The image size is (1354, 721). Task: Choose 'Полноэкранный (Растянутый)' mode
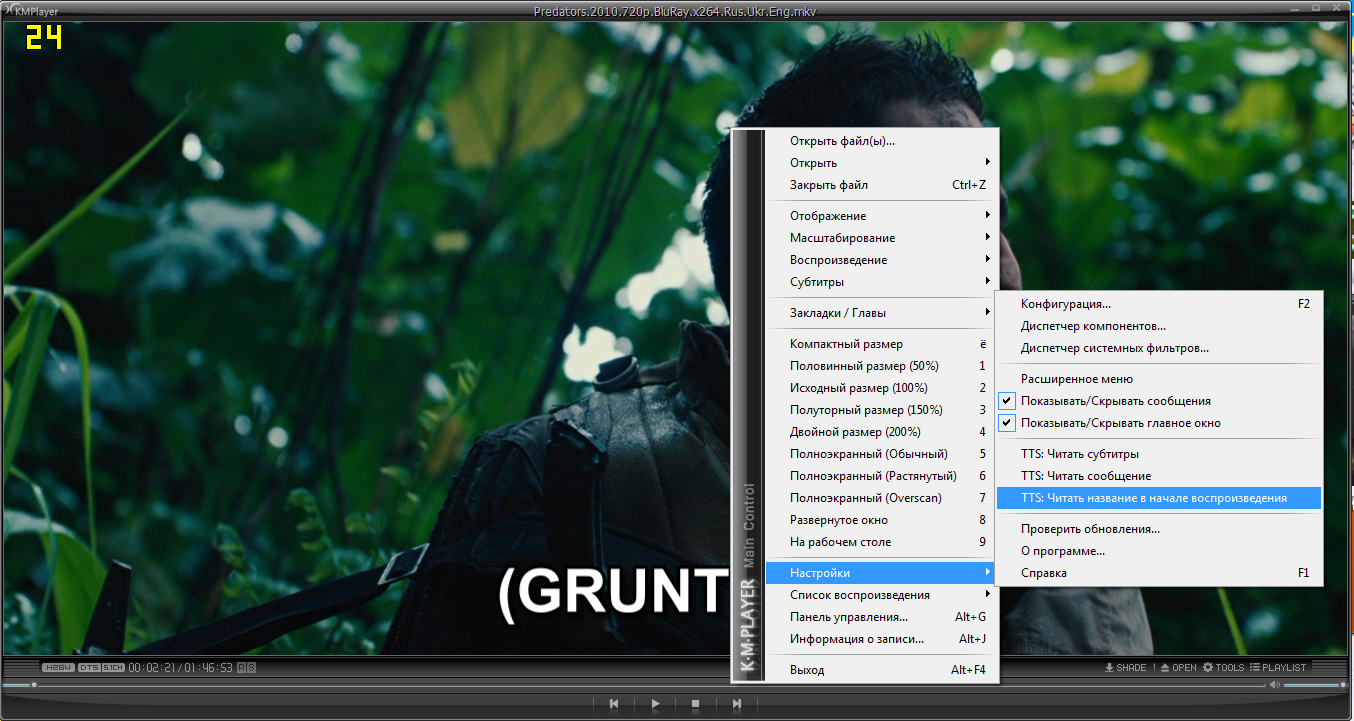[x=881, y=476]
